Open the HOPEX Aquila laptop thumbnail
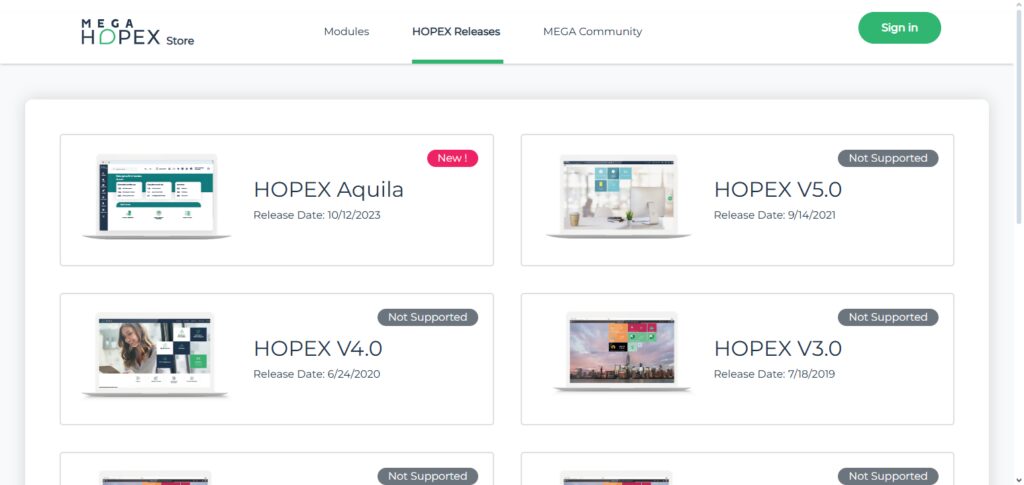Image resolution: width=1024 pixels, height=485 pixels. tap(157, 196)
